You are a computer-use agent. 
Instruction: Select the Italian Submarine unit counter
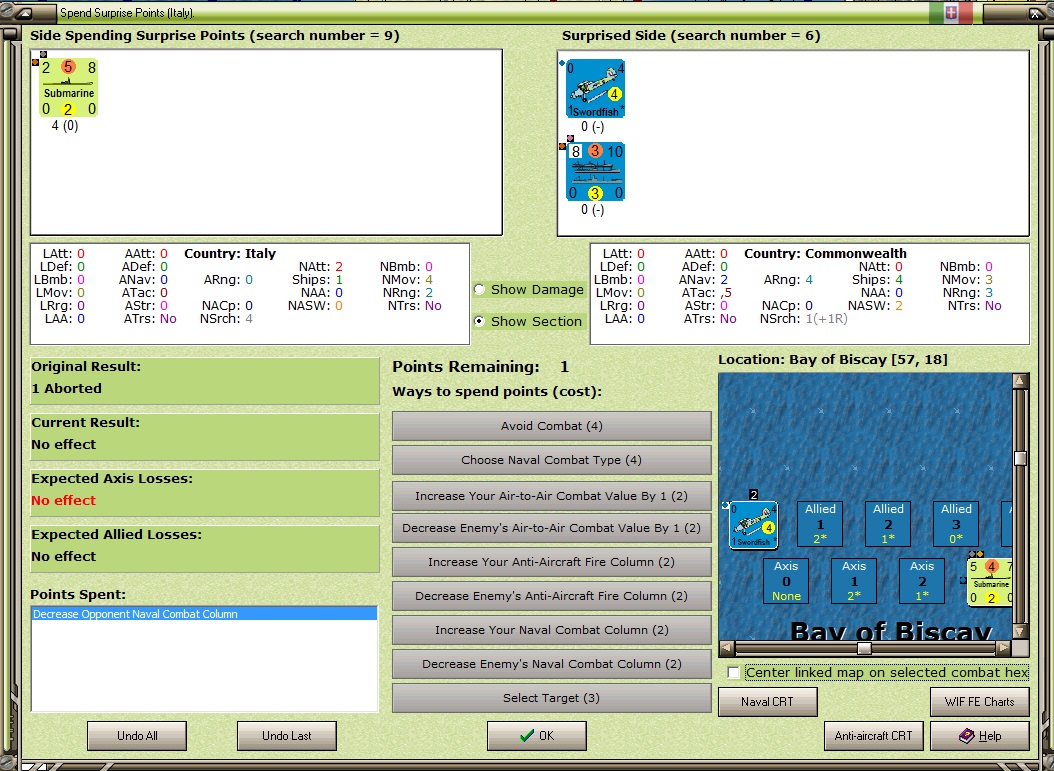pyautogui.click(x=69, y=87)
